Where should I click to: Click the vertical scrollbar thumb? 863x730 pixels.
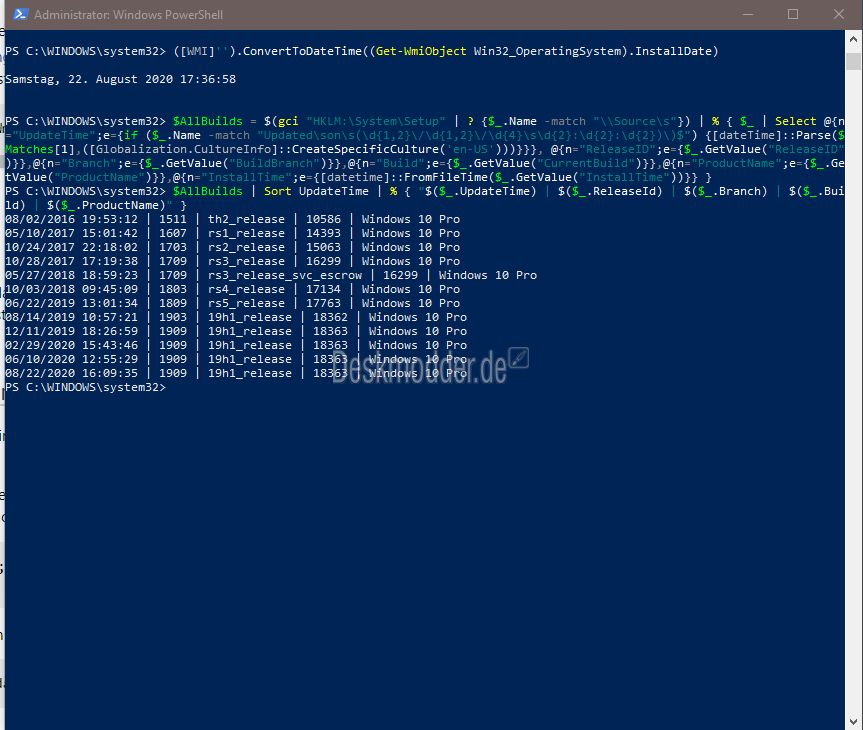pyautogui.click(x=854, y=61)
